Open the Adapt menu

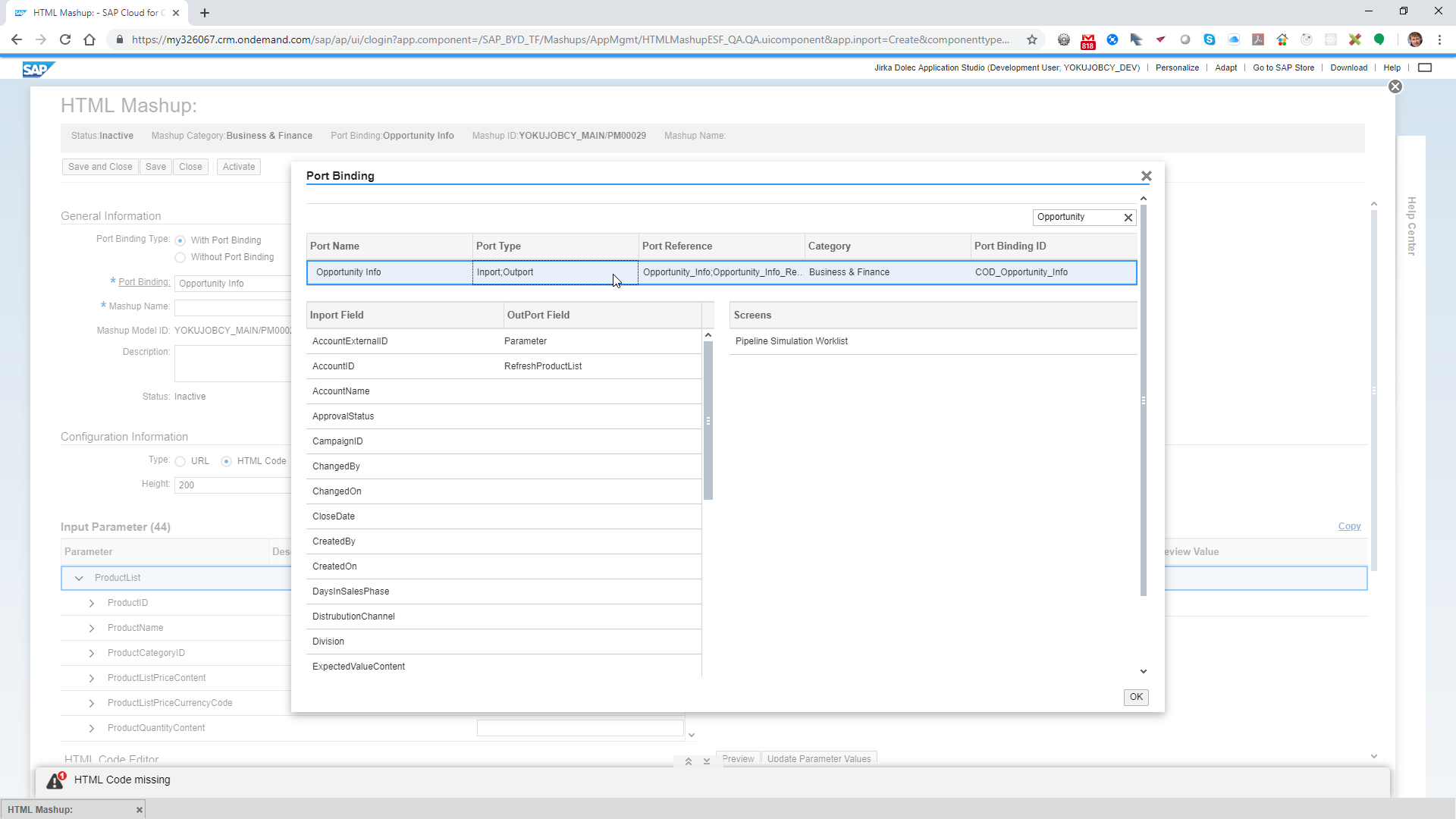[x=1225, y=67]
